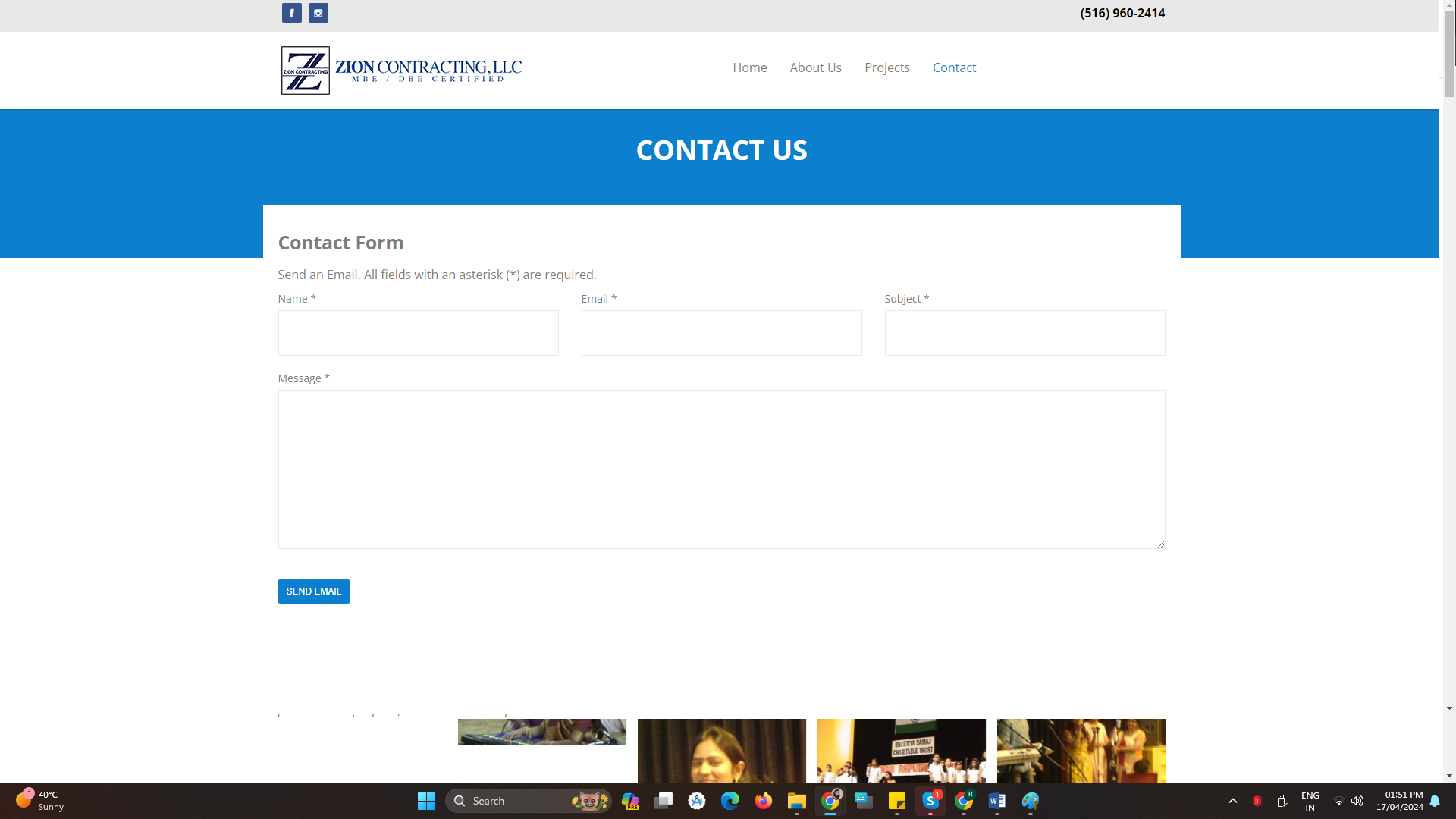Select the Message text area
The height and width of the screenshot is (819, 1456).
[x=721, y=469]
